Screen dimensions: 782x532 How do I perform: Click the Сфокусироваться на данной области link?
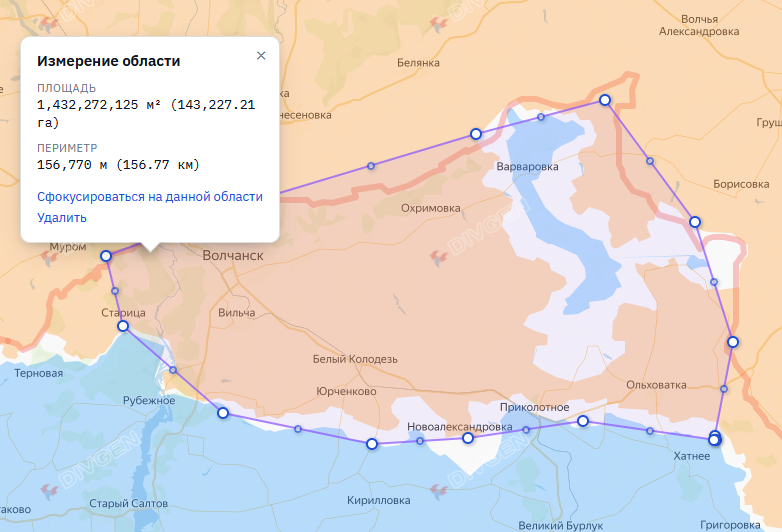150,196
